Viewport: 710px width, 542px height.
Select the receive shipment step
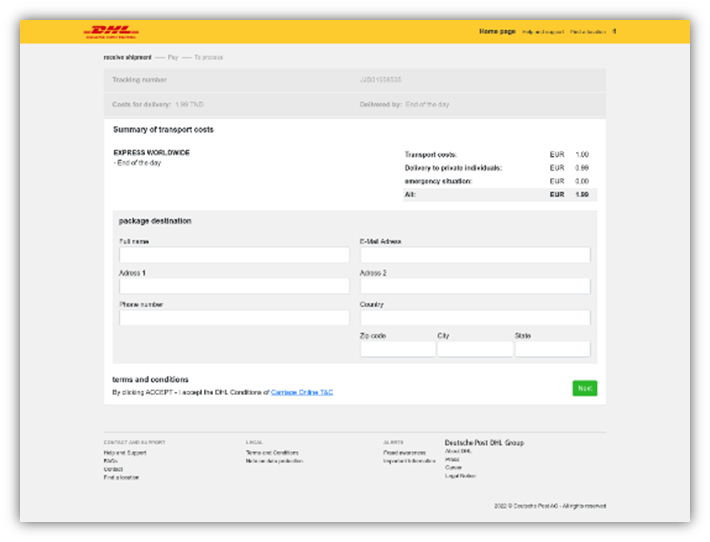tap(127, 57)
